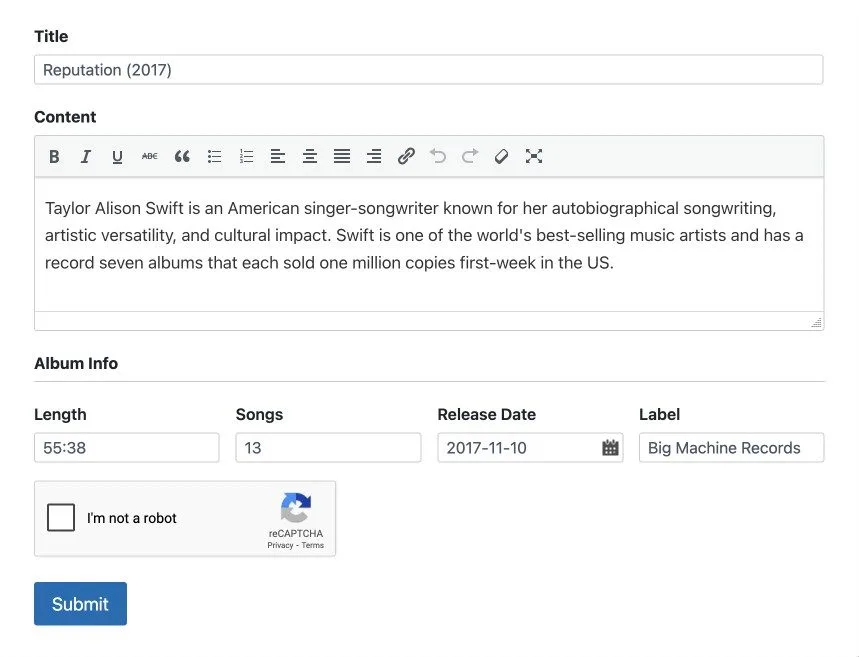Submit the album form
Viewport: 859px width, 657px height.
tap(81, 604)
